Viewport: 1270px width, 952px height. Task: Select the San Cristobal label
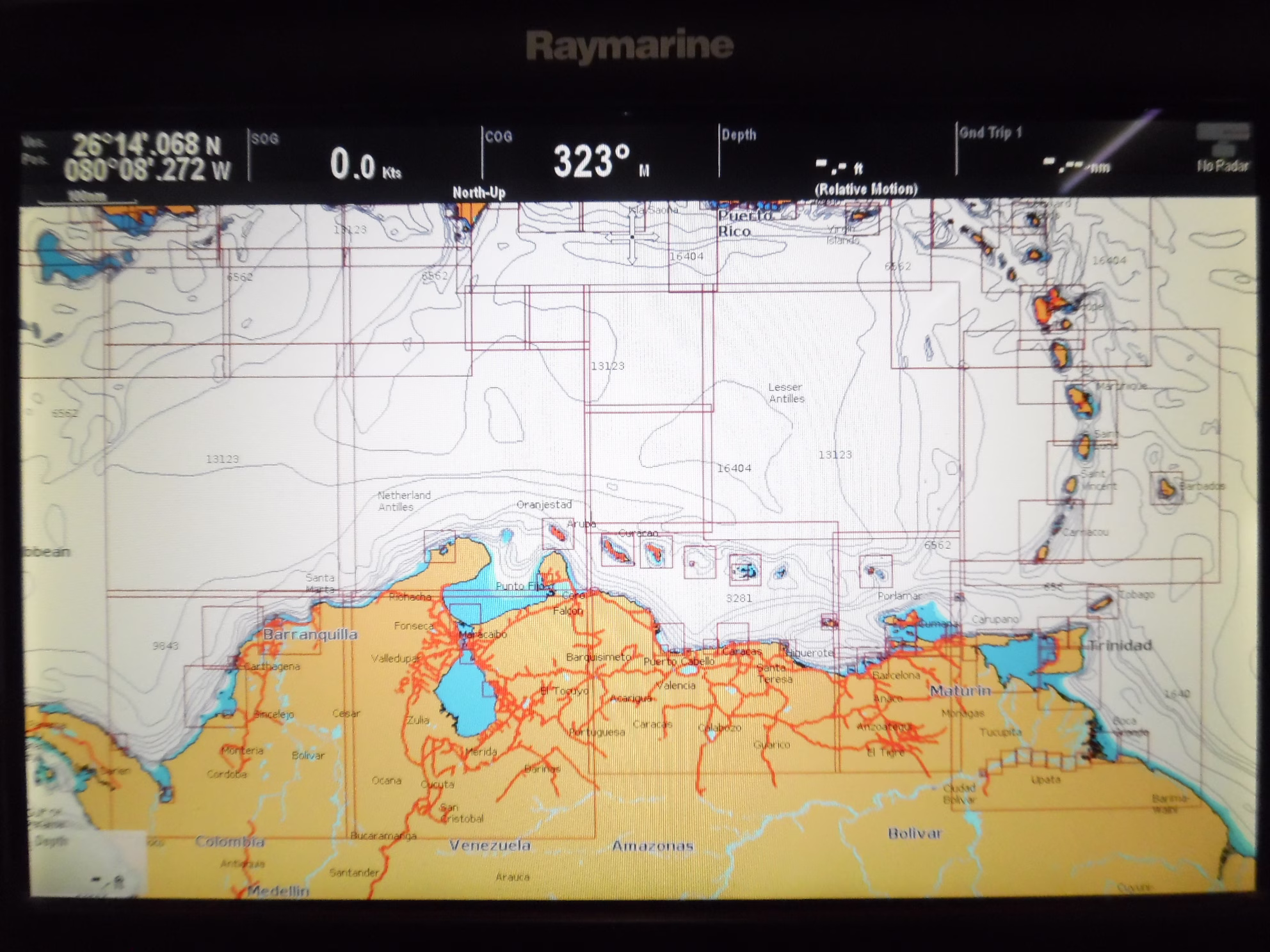(462, 813)
